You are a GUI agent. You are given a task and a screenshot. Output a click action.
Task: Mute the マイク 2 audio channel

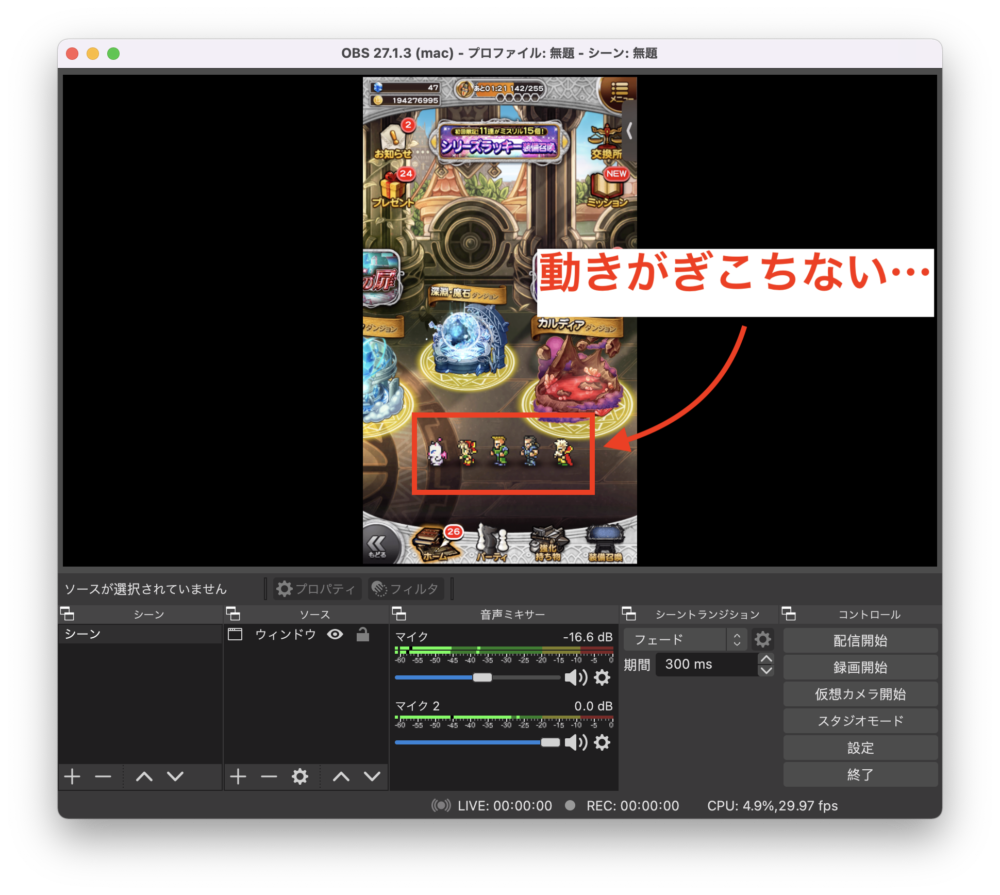pos(576,743)
